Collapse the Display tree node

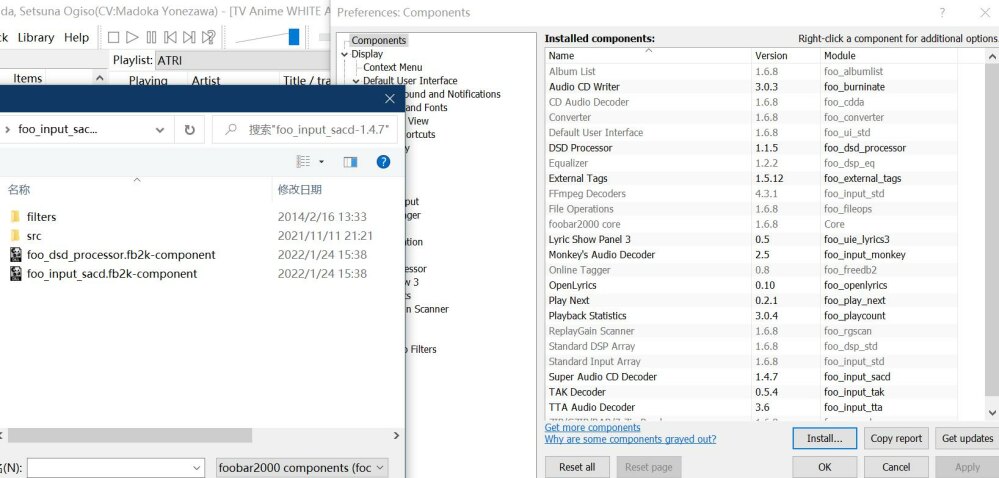click(x=345, y=54)
